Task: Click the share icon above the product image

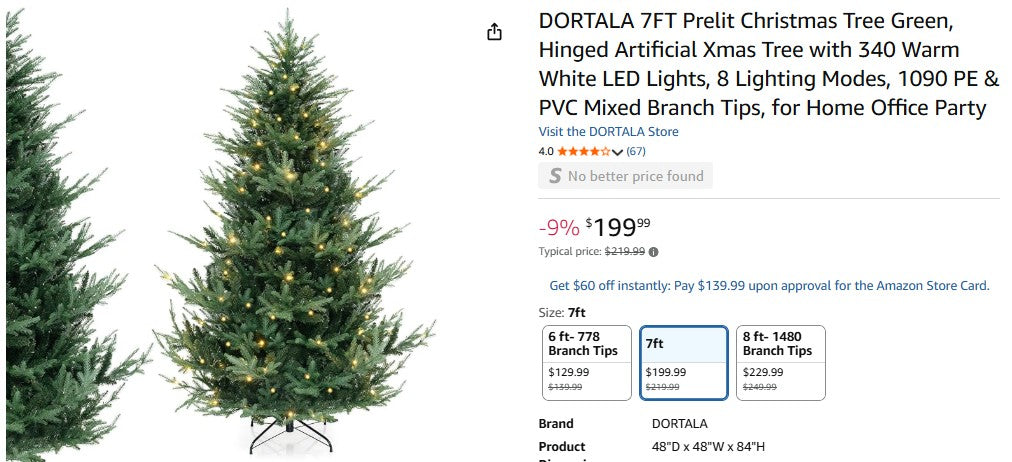Action: 494,32
